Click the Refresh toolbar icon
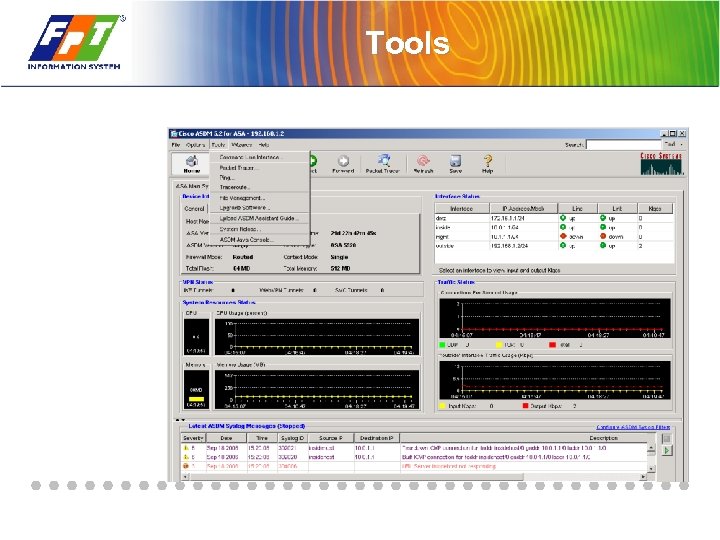 (x=423, y=164)
